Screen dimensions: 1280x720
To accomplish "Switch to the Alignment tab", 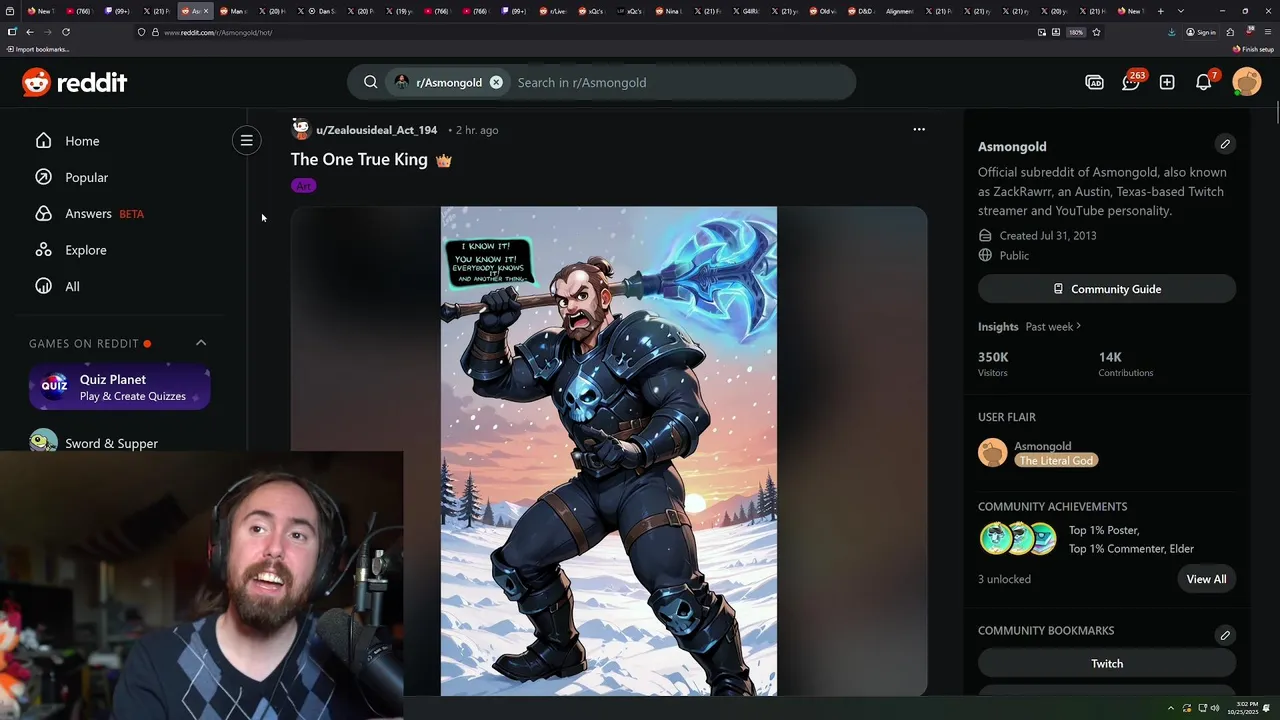I will pos(898,11).
